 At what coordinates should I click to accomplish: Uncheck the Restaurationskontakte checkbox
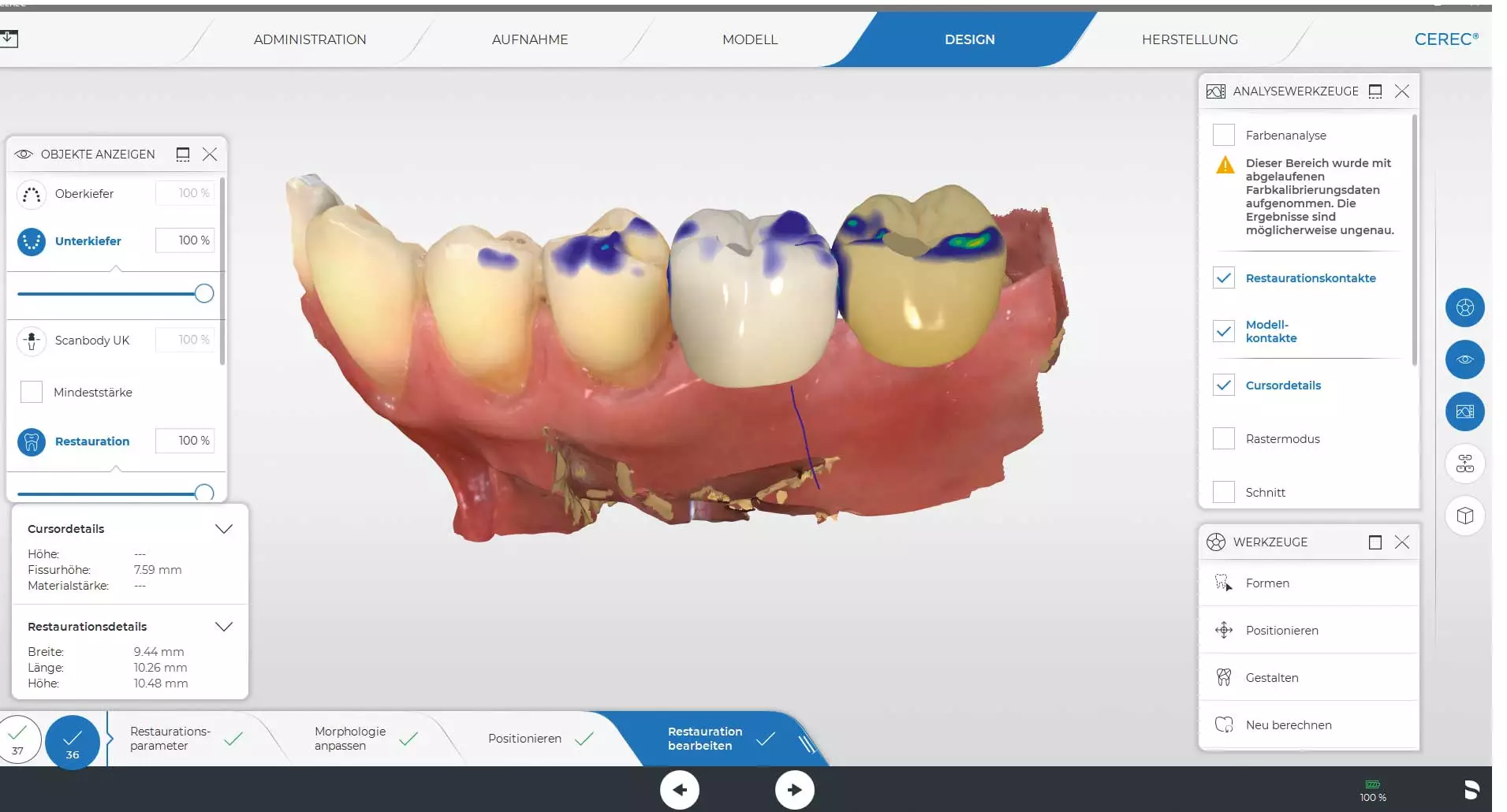(x=1223, y=278)
